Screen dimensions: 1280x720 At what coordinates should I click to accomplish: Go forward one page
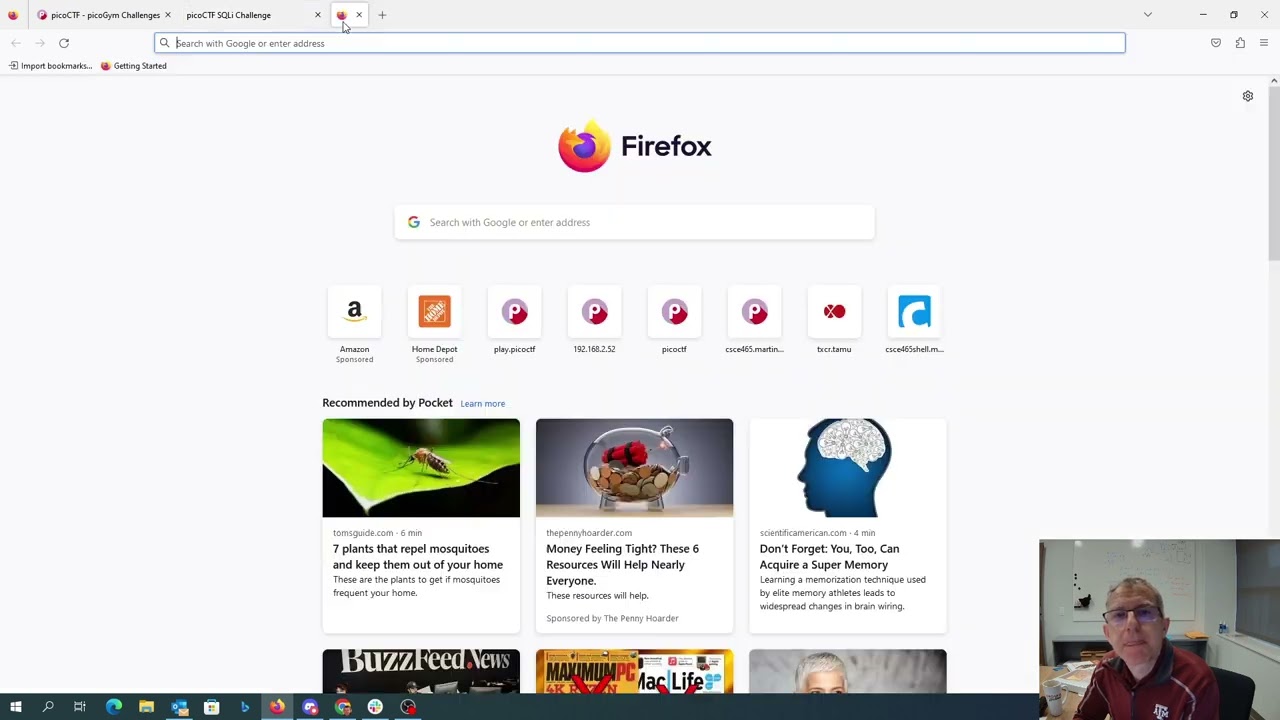pos(40,43)
